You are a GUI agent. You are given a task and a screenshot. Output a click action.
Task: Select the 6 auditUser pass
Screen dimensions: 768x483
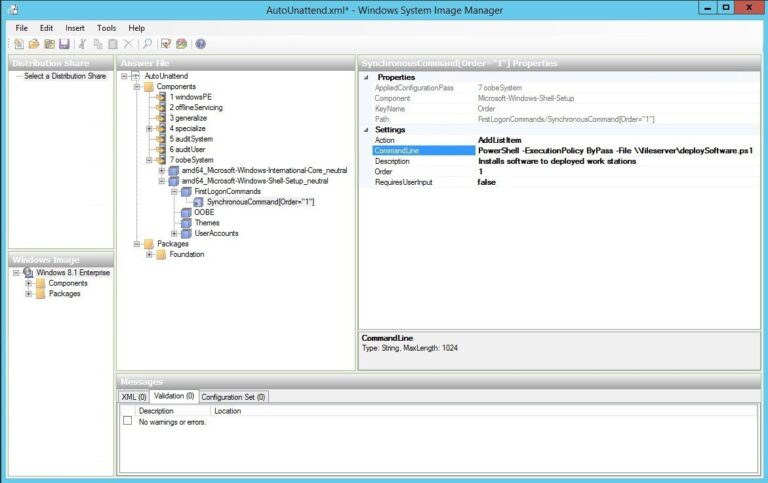(x=187, y=149)
